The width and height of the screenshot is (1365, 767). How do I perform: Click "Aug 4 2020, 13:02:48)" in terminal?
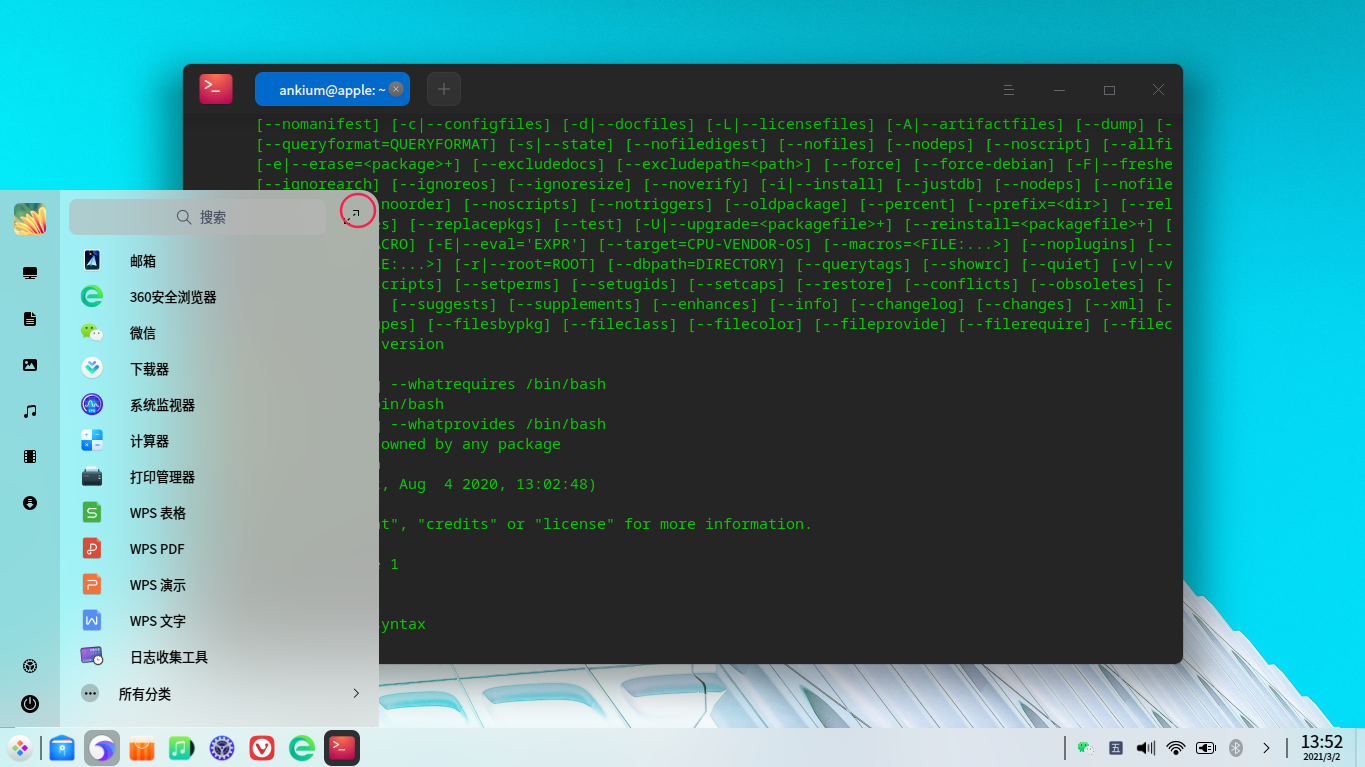click(x=497, y=484)
